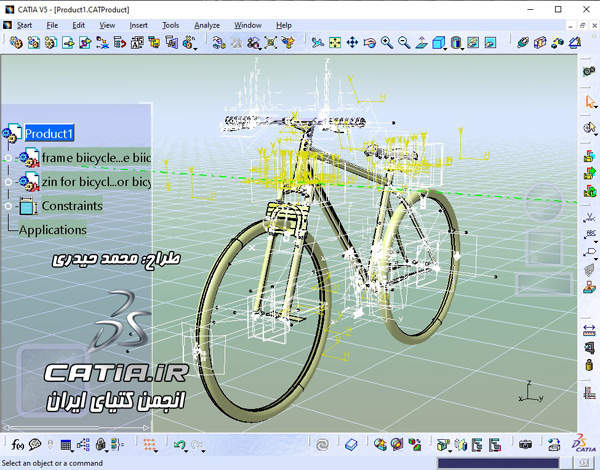Click the CATIA logo workbench icon
This screenshot has width=600, height=470.
click(x=584, y=444)
